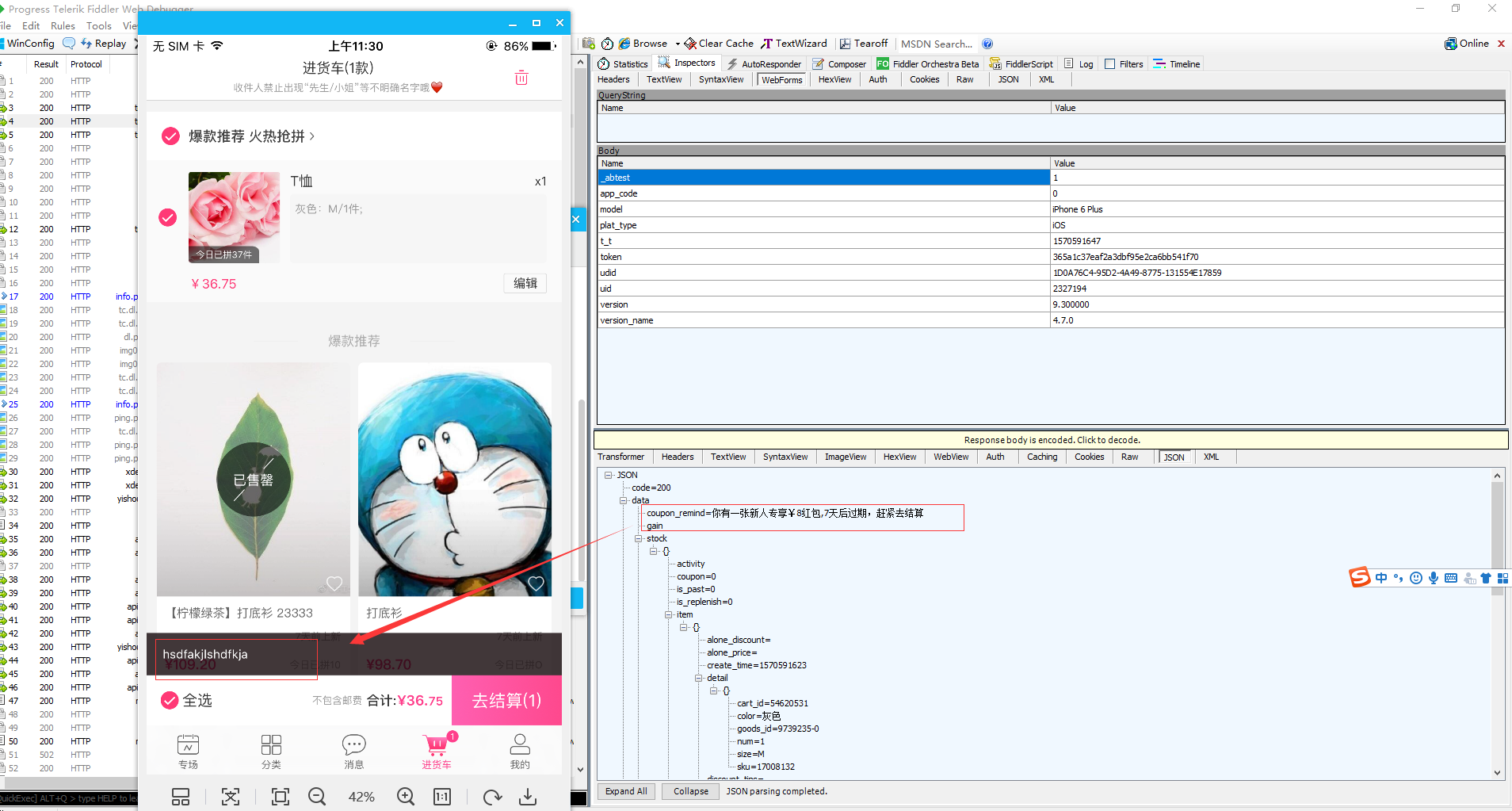Collapse the stock node in JSON tree

coord(639,538)
